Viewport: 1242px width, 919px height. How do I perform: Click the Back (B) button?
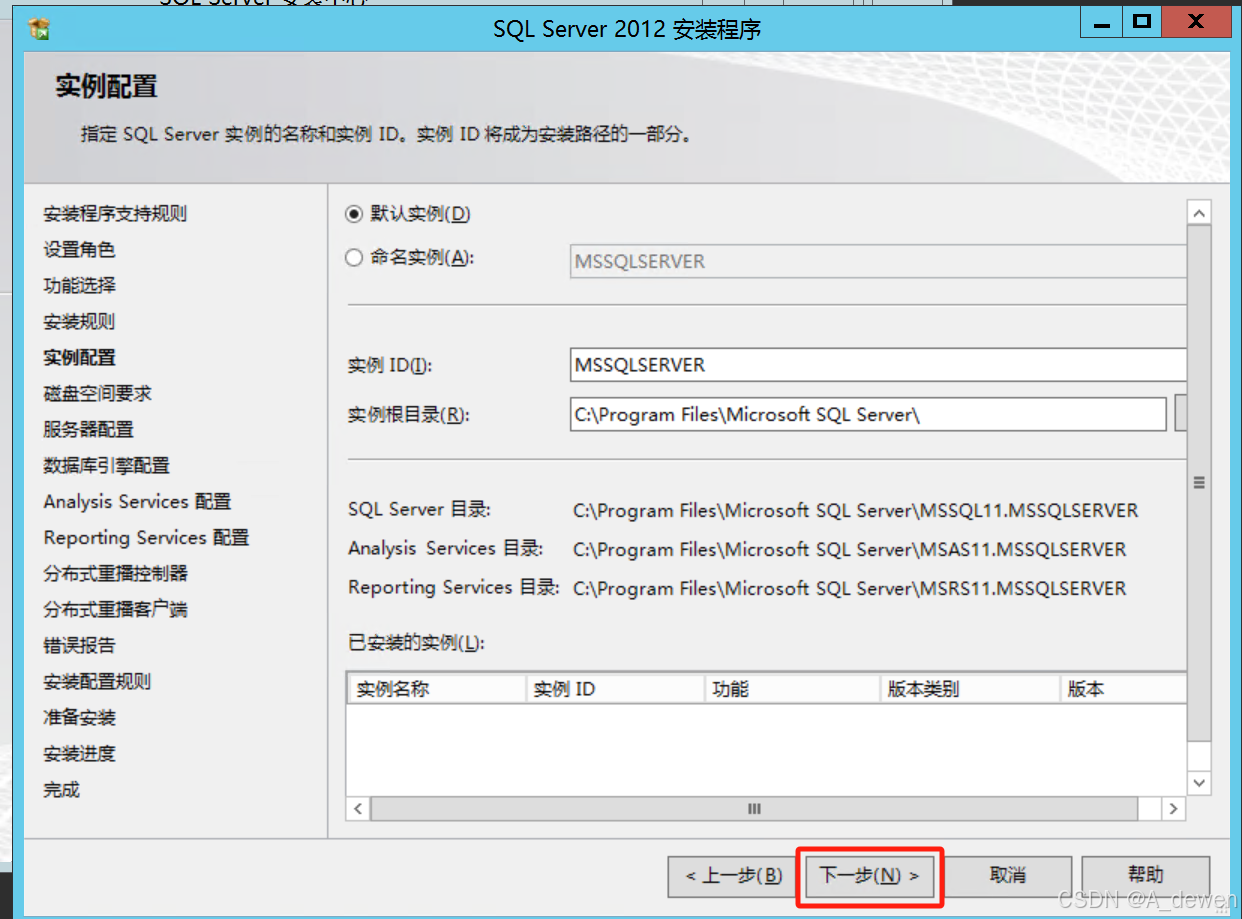734,876
